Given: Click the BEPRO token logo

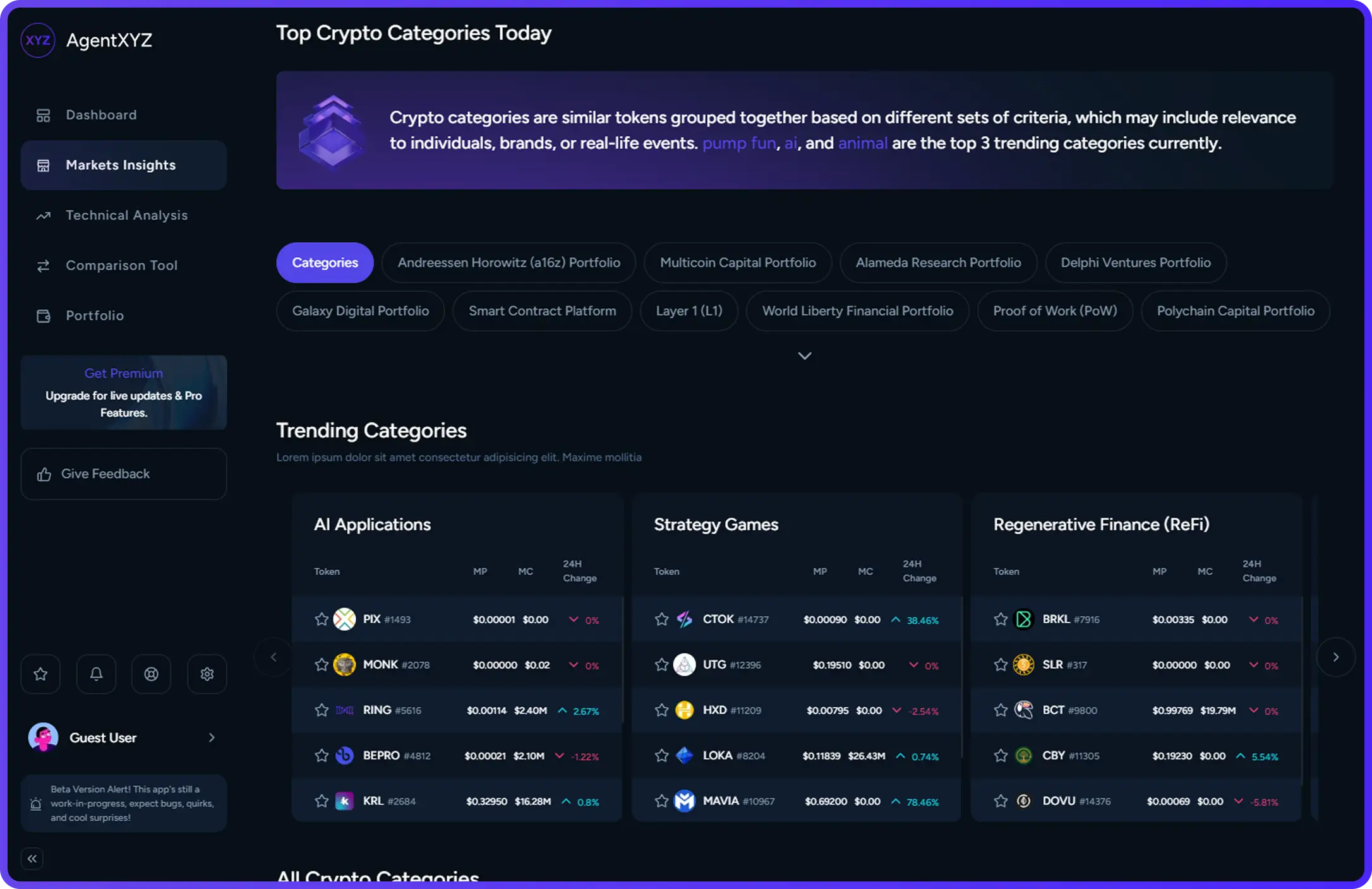Looking at the screenshot, I should pyautogui.click(x=344, y=756).
